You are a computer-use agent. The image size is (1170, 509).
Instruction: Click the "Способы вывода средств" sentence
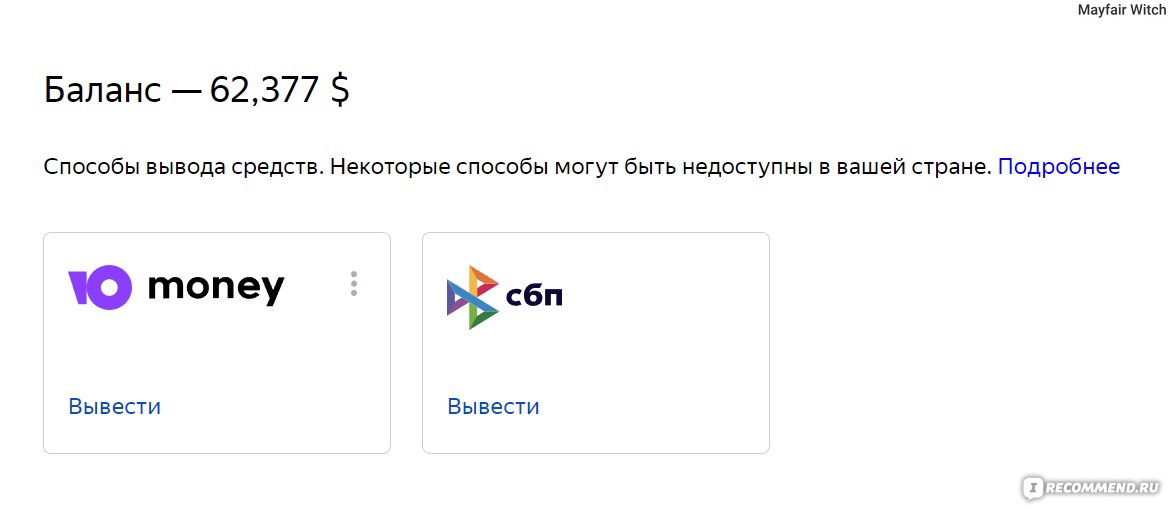click(184, 166)
